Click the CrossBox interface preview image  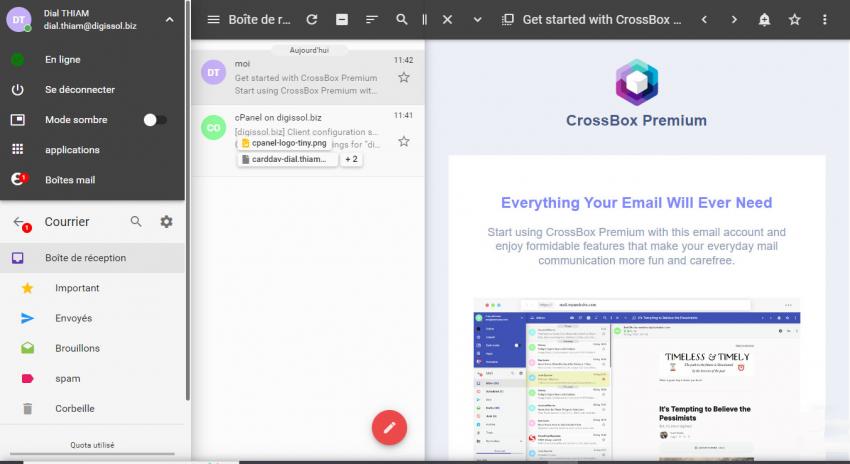636,380
